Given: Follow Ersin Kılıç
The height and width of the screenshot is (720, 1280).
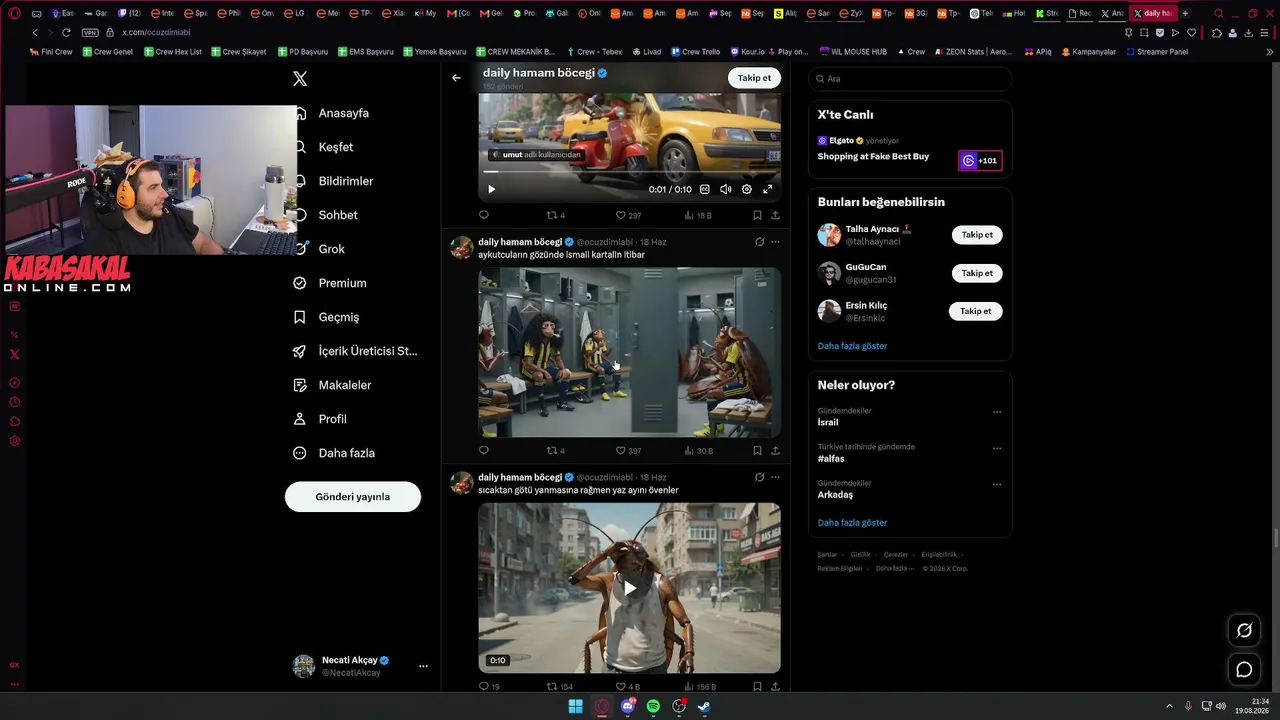Looking at the screenshot, I should (976, 311).
